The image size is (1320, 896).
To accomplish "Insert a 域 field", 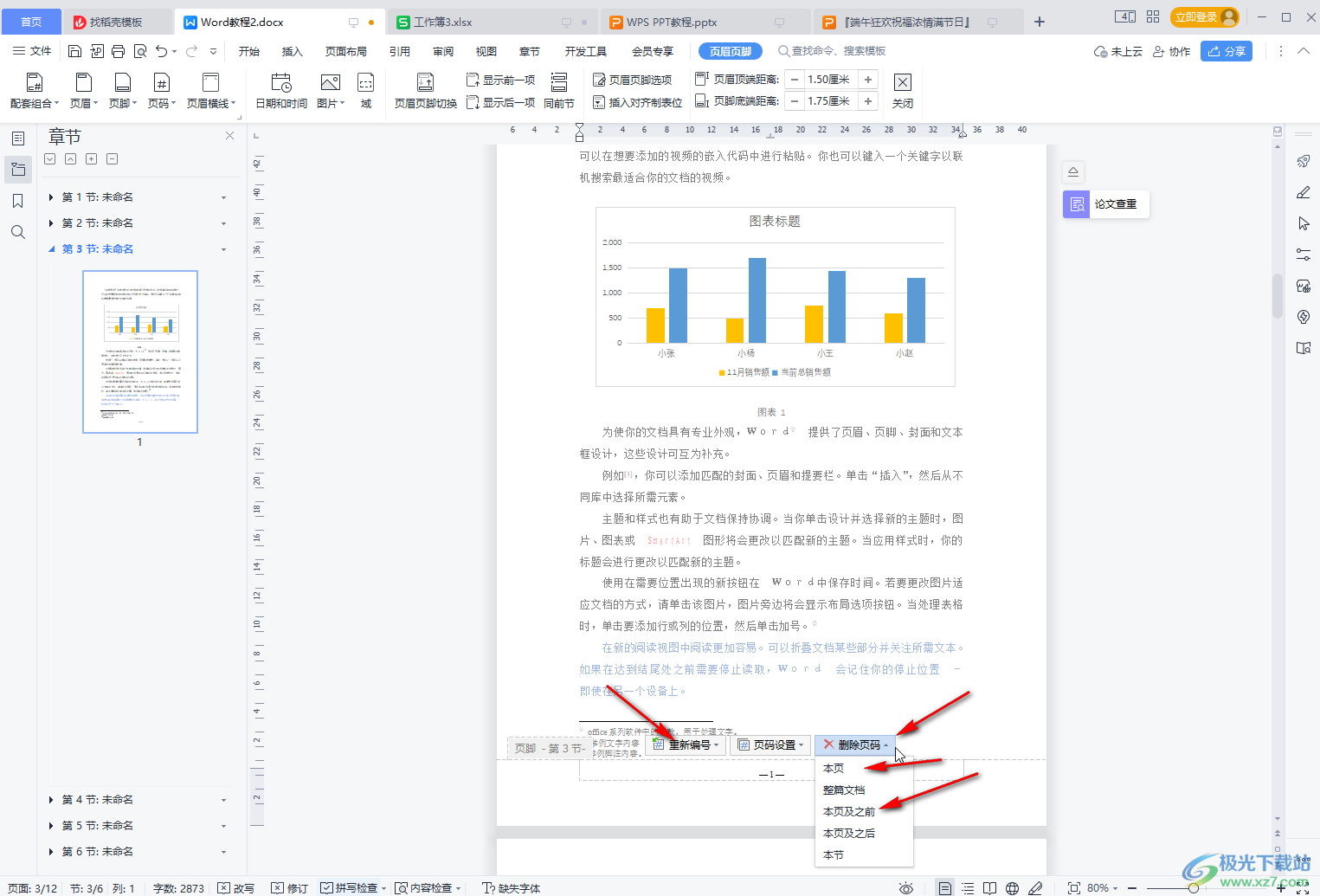I will click(x=366, y=91).
